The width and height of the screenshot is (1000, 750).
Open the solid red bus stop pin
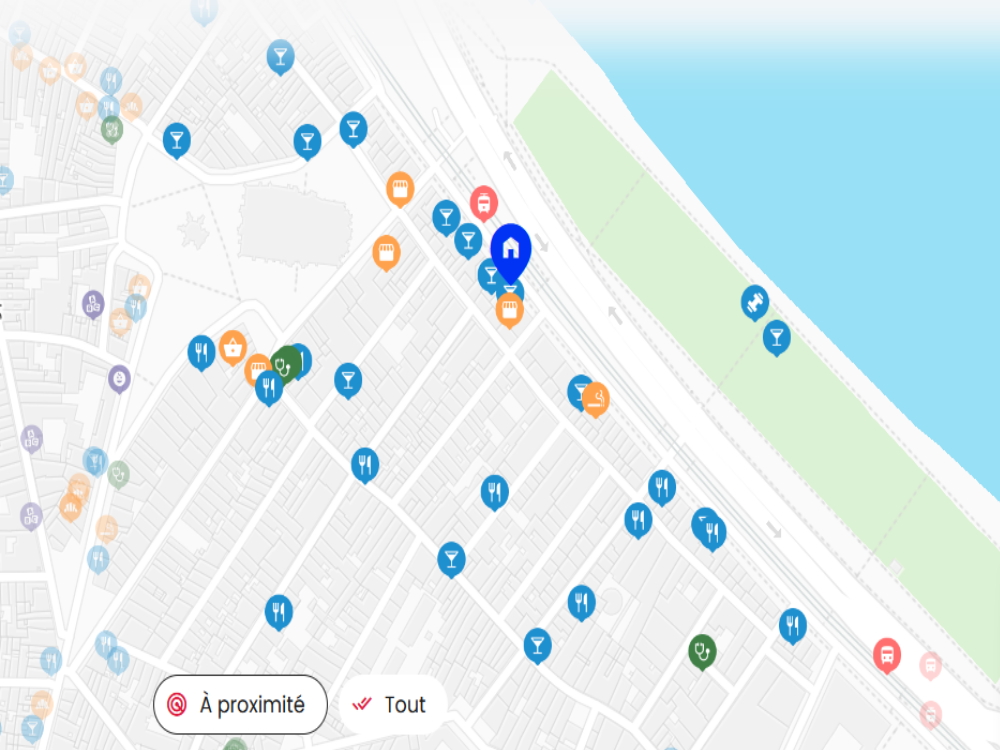point(886,654)
